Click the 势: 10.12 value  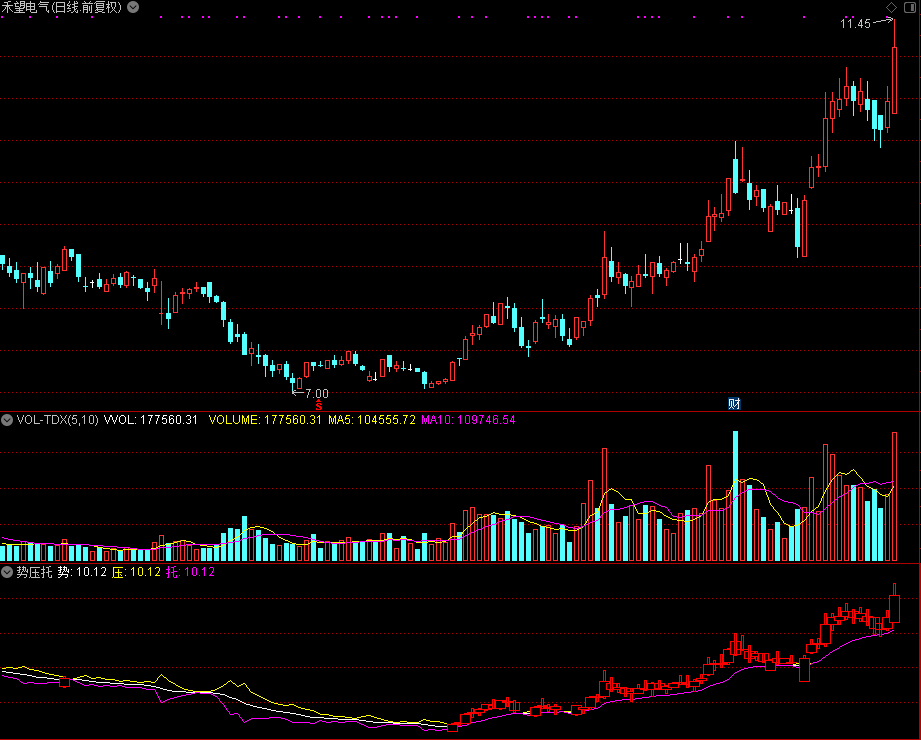point(82,572)
